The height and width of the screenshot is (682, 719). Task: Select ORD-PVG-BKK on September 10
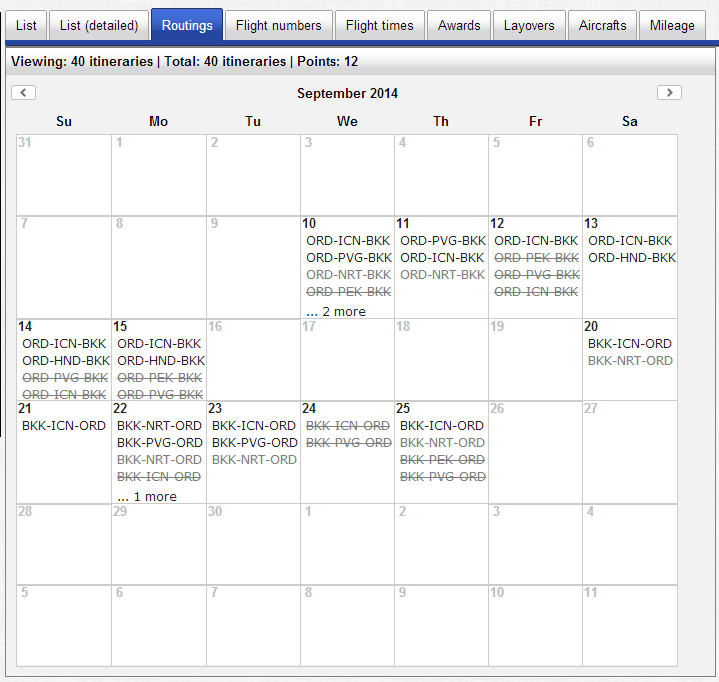349,258
